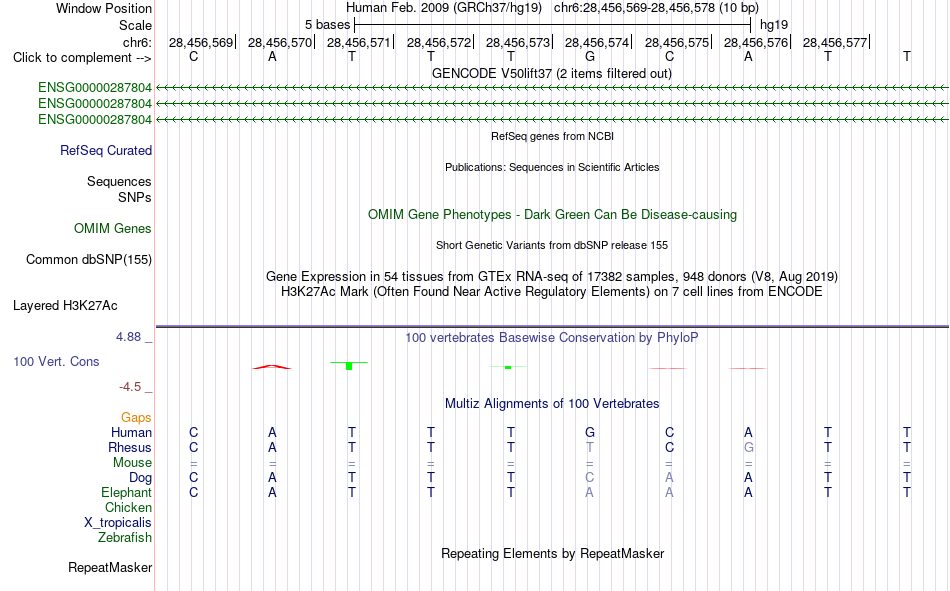This screenshot has height=591, width=950.
Task: Click the -4.5 PhyloP lower scale value
Action: [130, 387]
